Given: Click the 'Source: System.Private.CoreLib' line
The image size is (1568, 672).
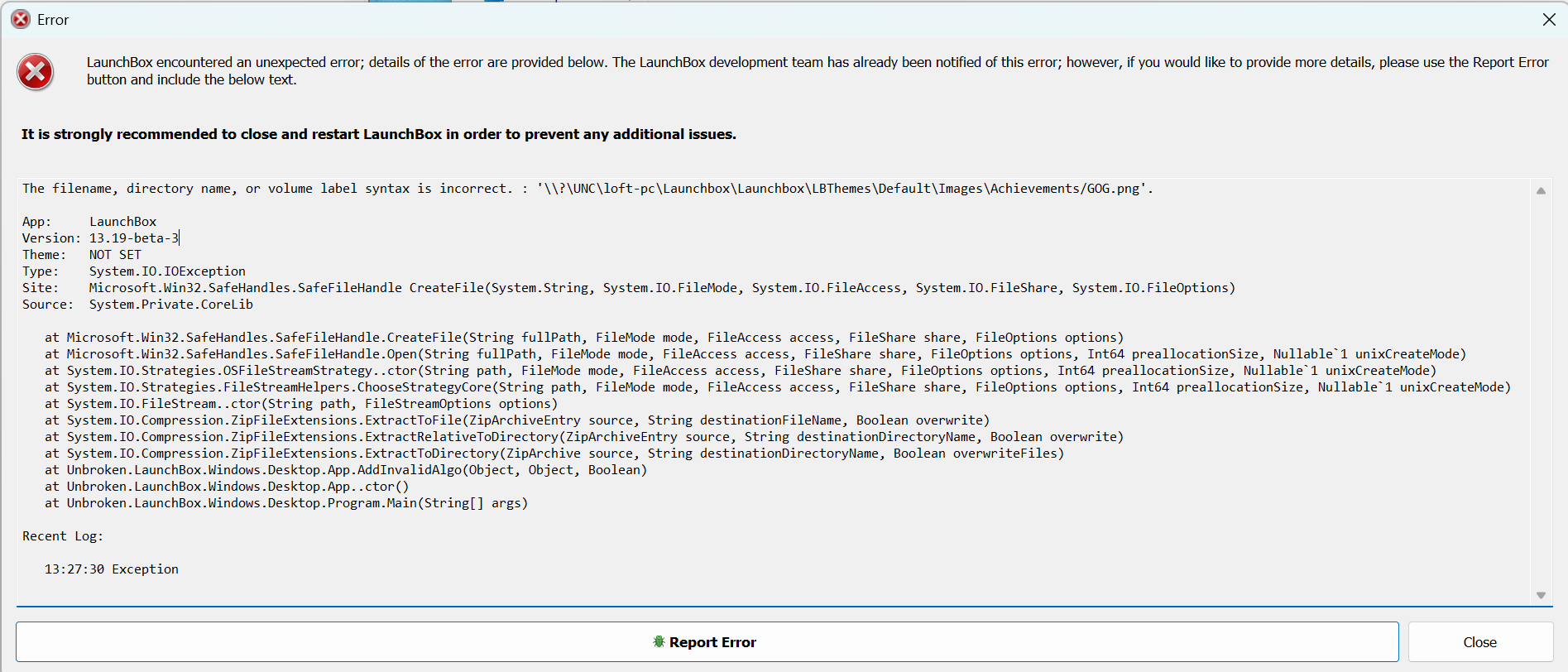Looking at the screenshot, I should (x=137, y=305).
